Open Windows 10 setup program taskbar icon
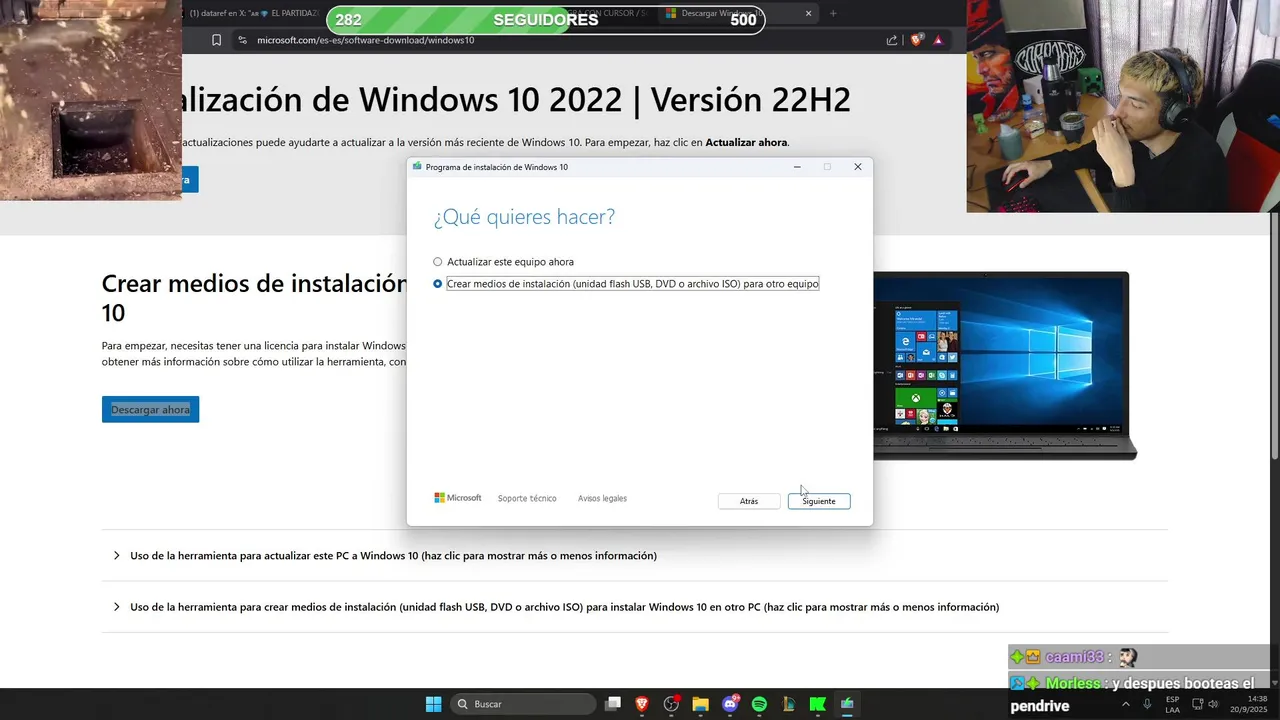Viewport: 1280px width, 720px height. click(847, 704)
